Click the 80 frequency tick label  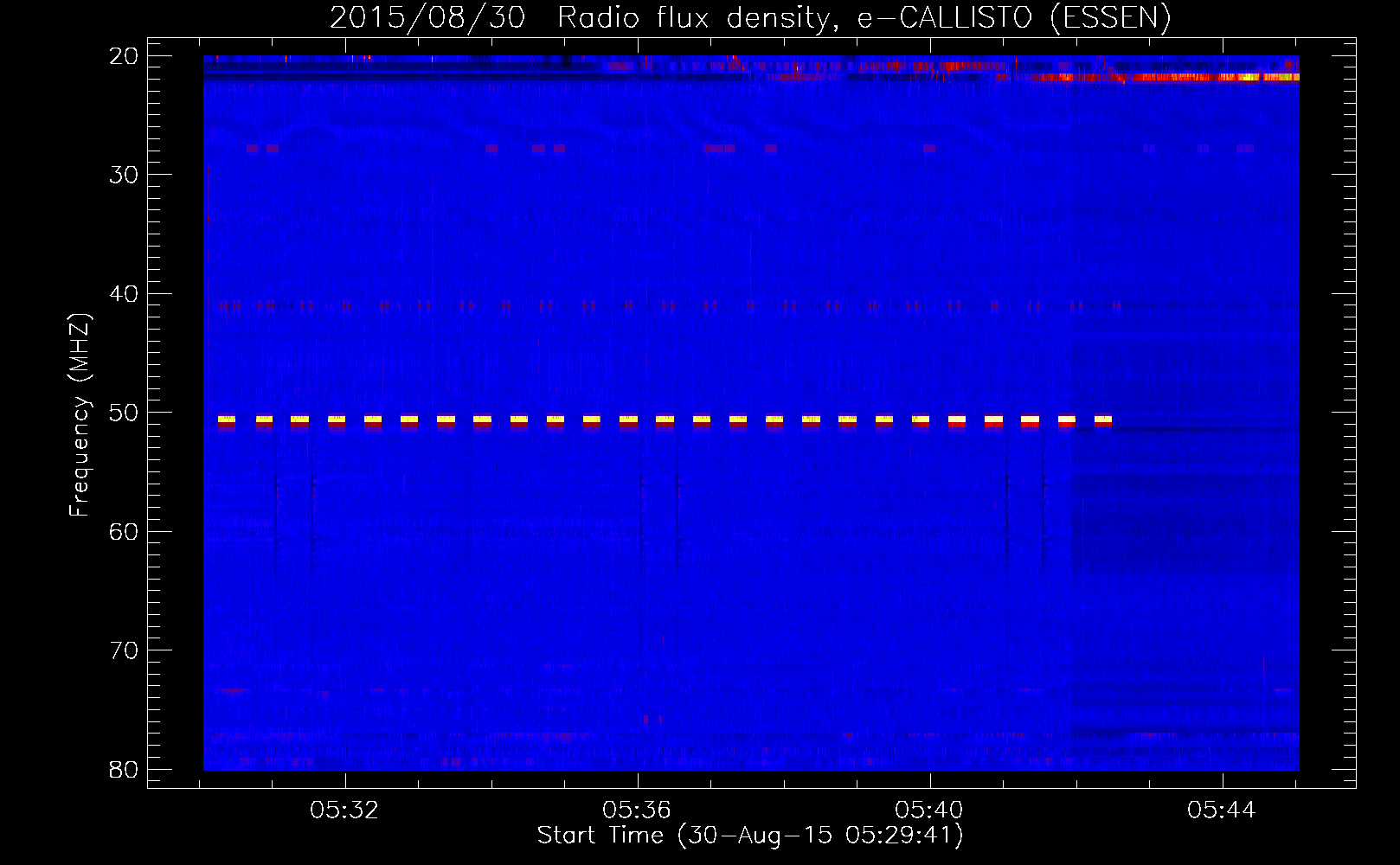point(124,769)
